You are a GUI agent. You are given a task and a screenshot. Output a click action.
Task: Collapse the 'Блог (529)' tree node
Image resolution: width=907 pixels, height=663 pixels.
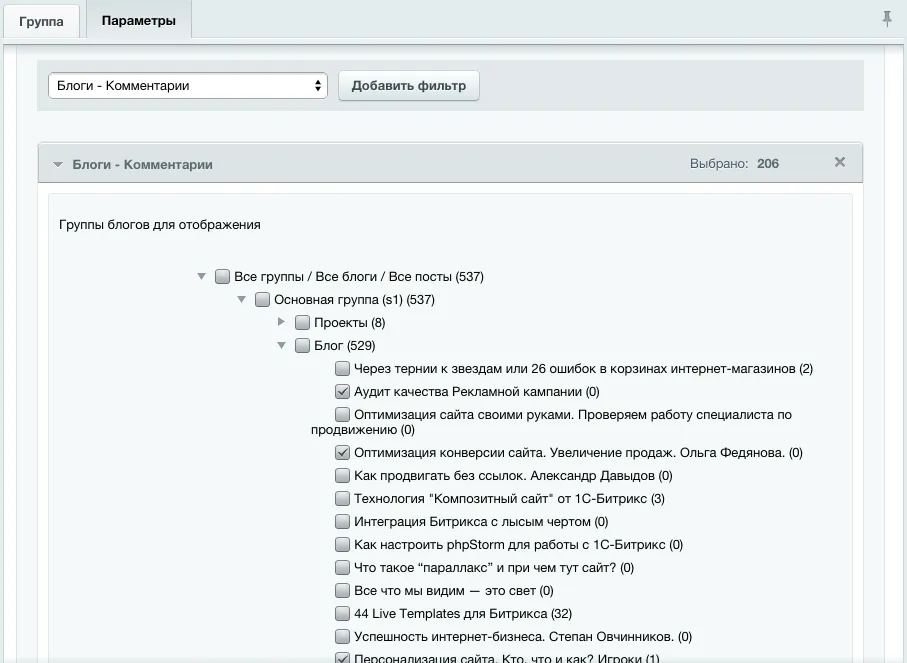(x=281, y=345)
